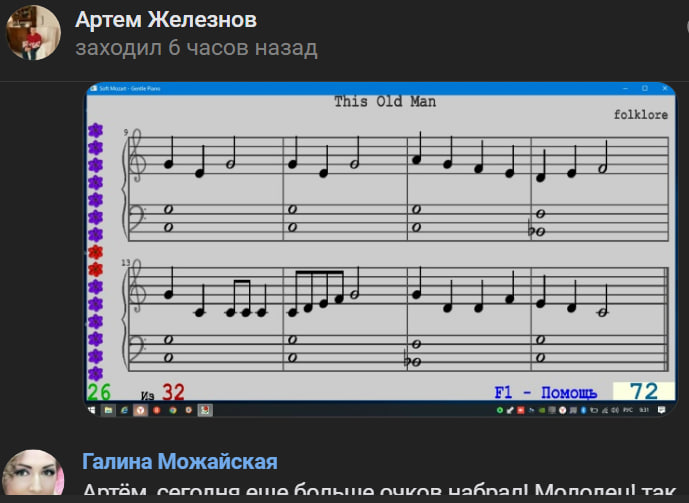Click the bass clef on second system

[134, 350]
